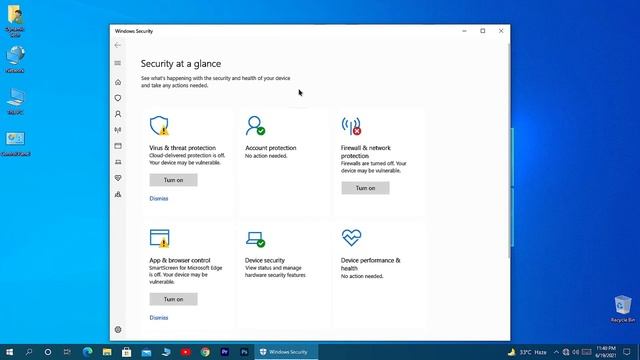Open weather widget showing 33°C Haze
This screenshot has width=640, height=360.
[527, 352]
